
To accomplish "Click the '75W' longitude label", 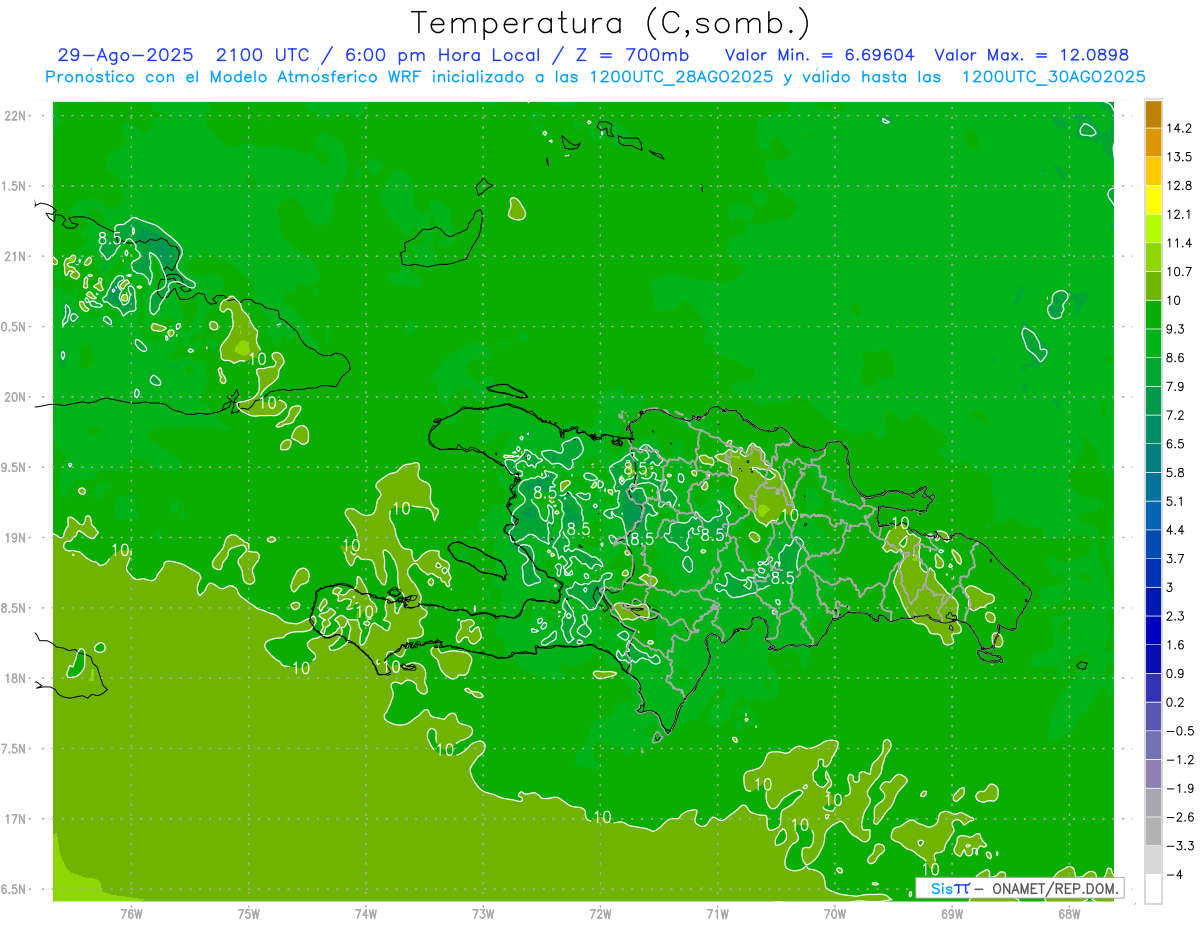I will coord(249,914).
